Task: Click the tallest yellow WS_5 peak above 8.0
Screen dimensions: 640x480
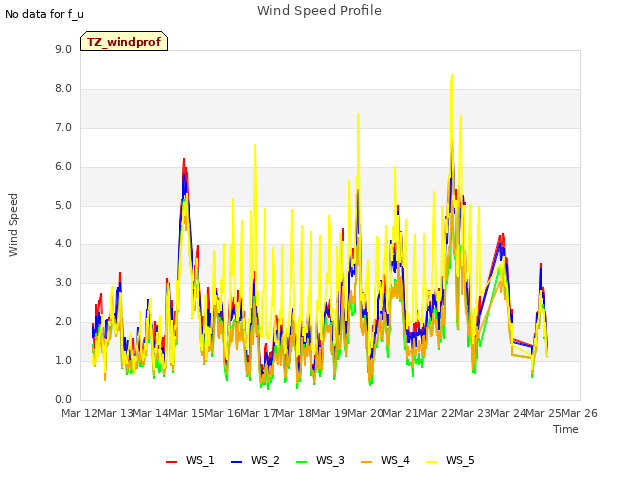Action: pyautogui.click(x=451, y=76)
